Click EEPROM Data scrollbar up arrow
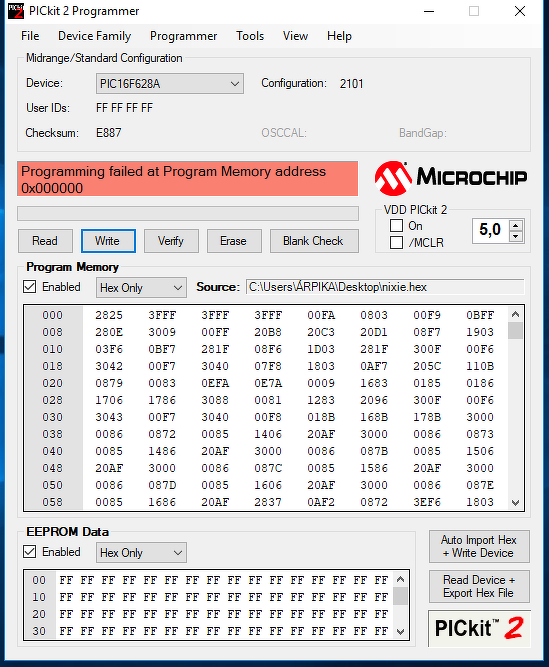549x667 pixels. [x=400, y=579]
